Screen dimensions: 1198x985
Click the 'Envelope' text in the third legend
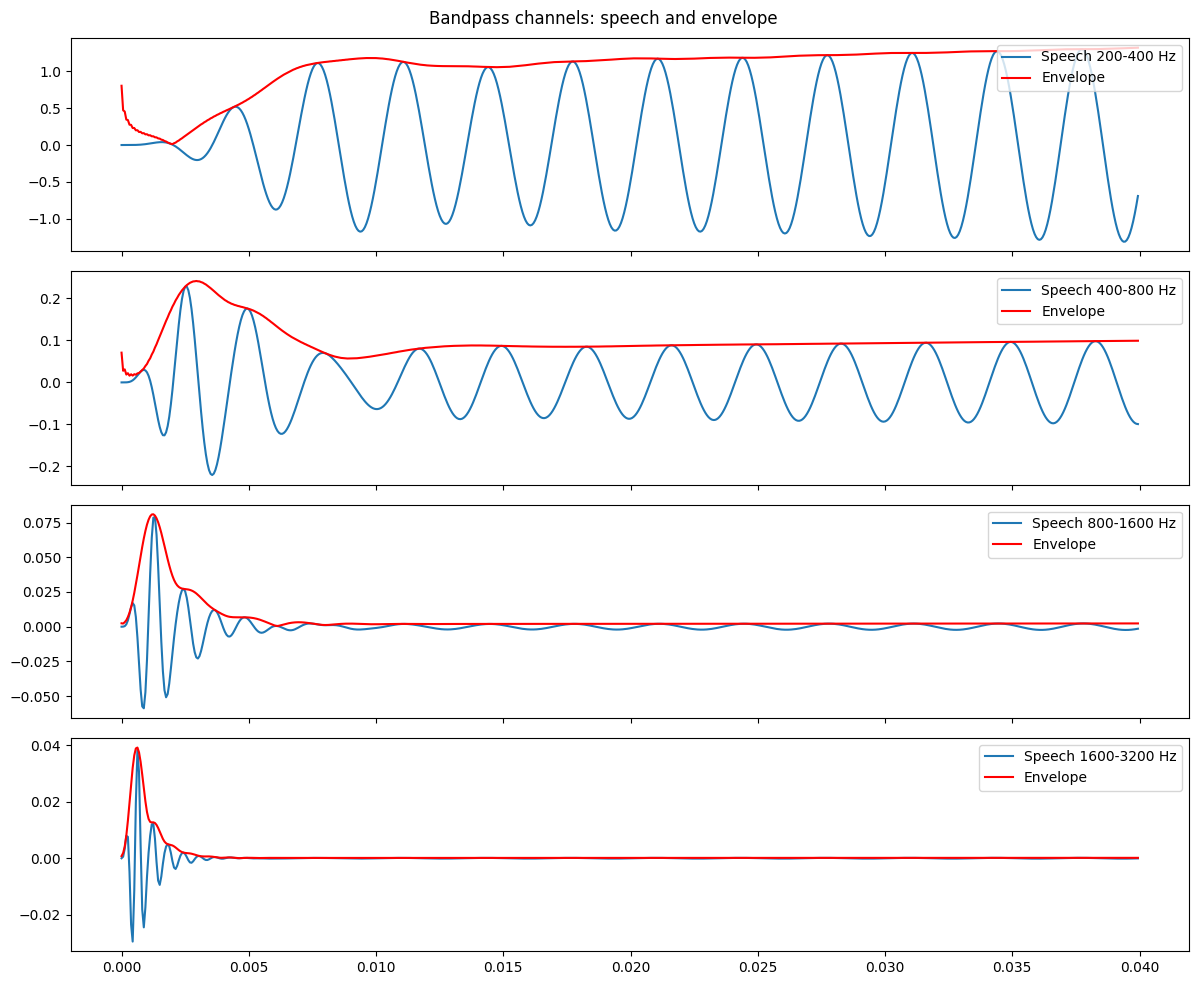[x=1067, y=544]
